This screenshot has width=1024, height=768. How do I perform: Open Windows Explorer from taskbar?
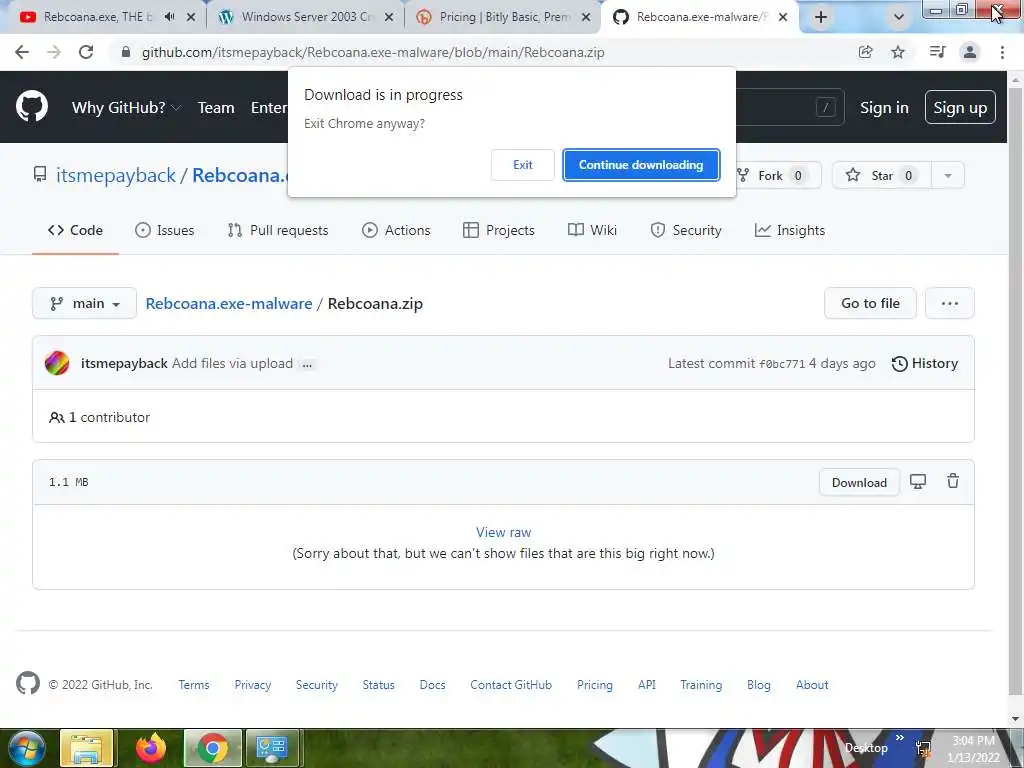(86, 748)
